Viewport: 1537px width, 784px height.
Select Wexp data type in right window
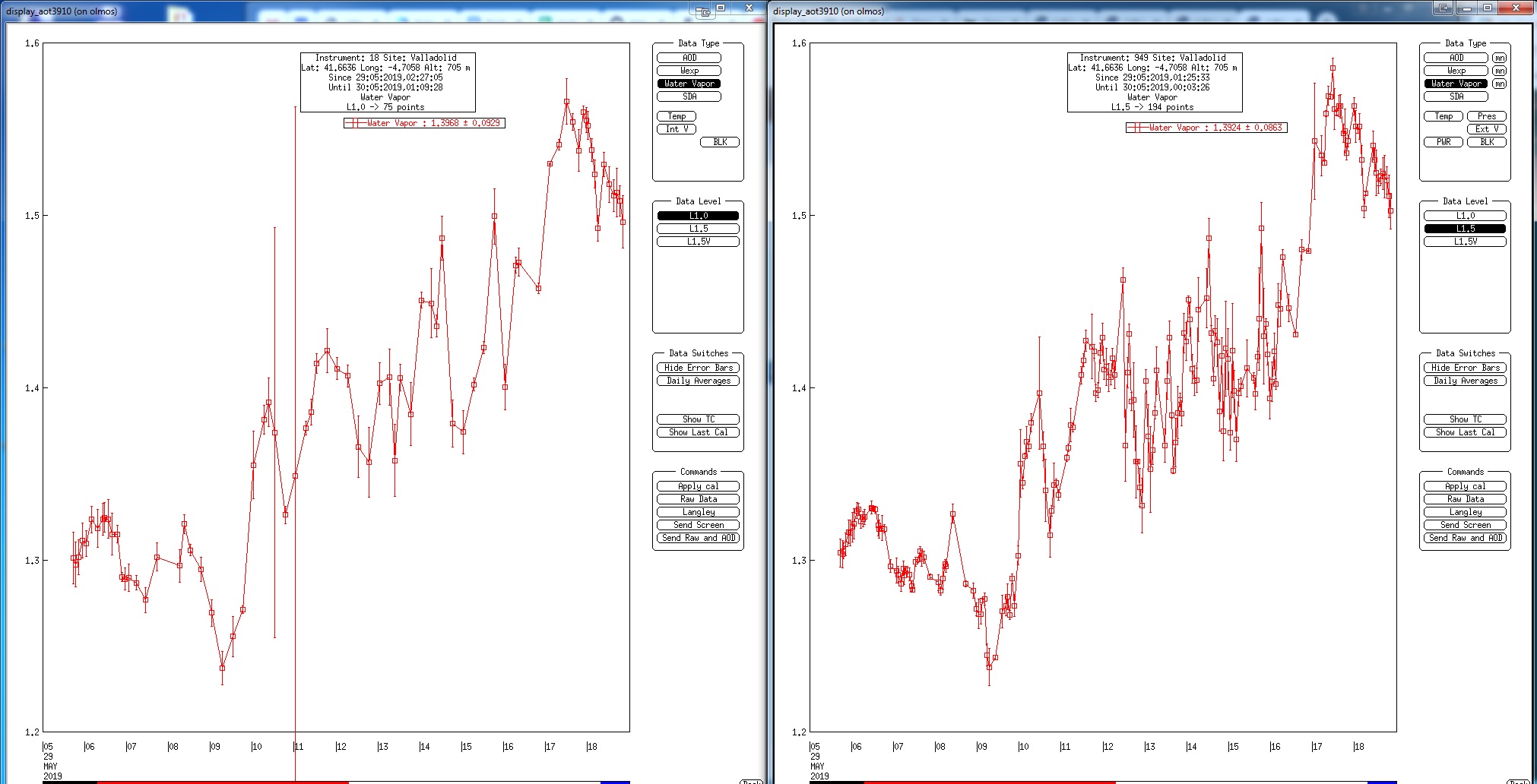click(x=1456, y=71)
